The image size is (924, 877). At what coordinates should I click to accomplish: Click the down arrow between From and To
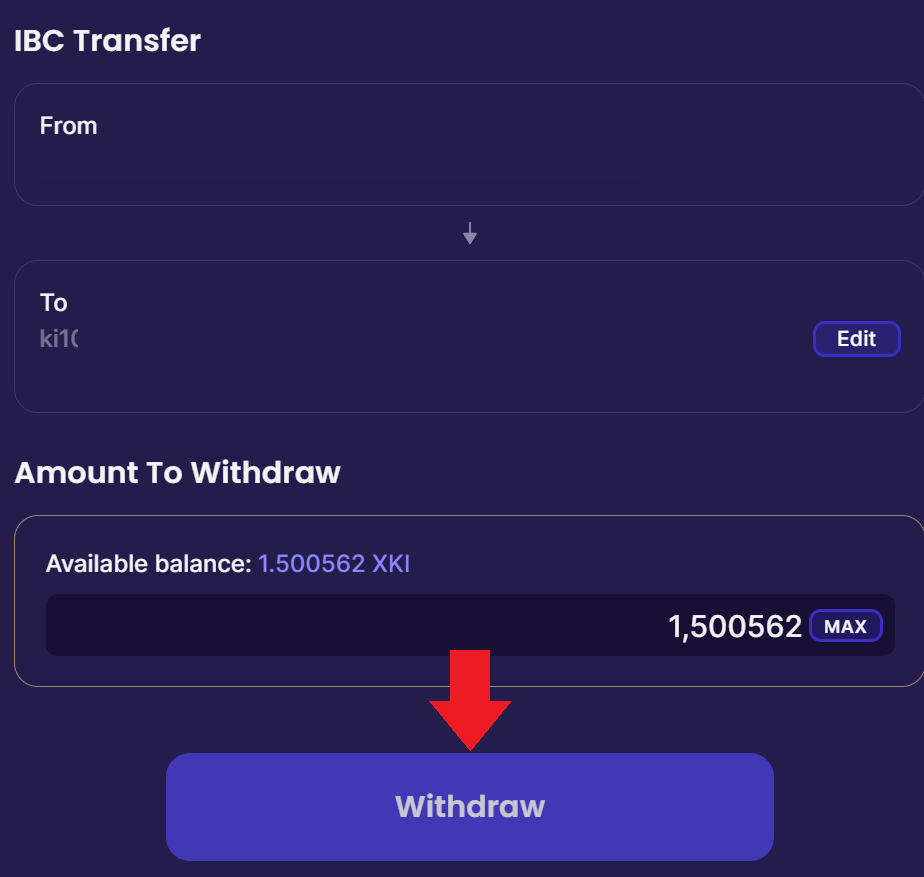470,234
